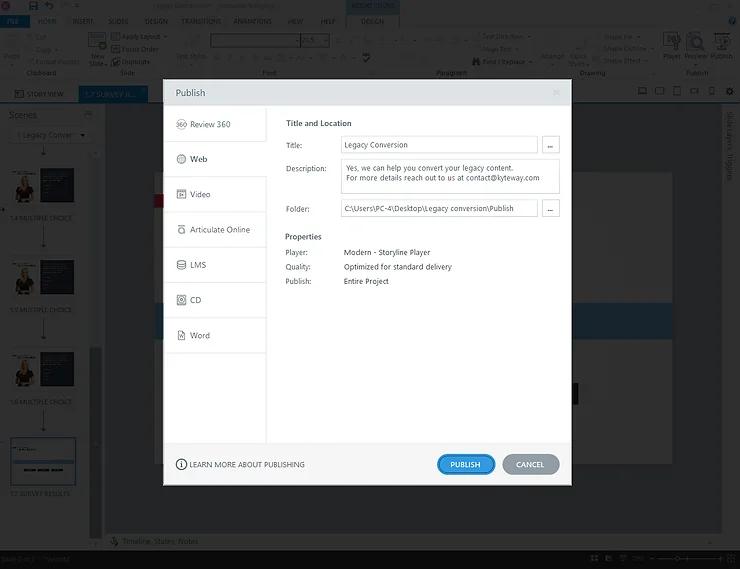Open the INSERT ribbon tab
This screenshot has height=569, width=740.
pos(83,21)
